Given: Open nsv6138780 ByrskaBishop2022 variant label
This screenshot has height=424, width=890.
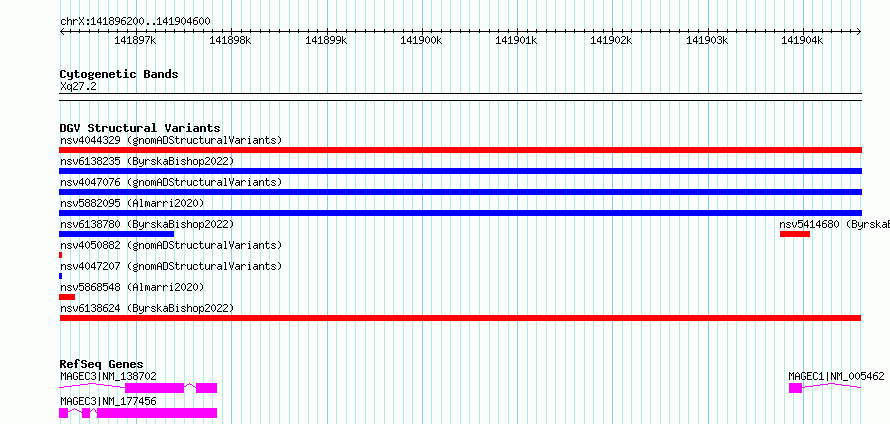Looking at the screenshot, I should tap(147, 224).
